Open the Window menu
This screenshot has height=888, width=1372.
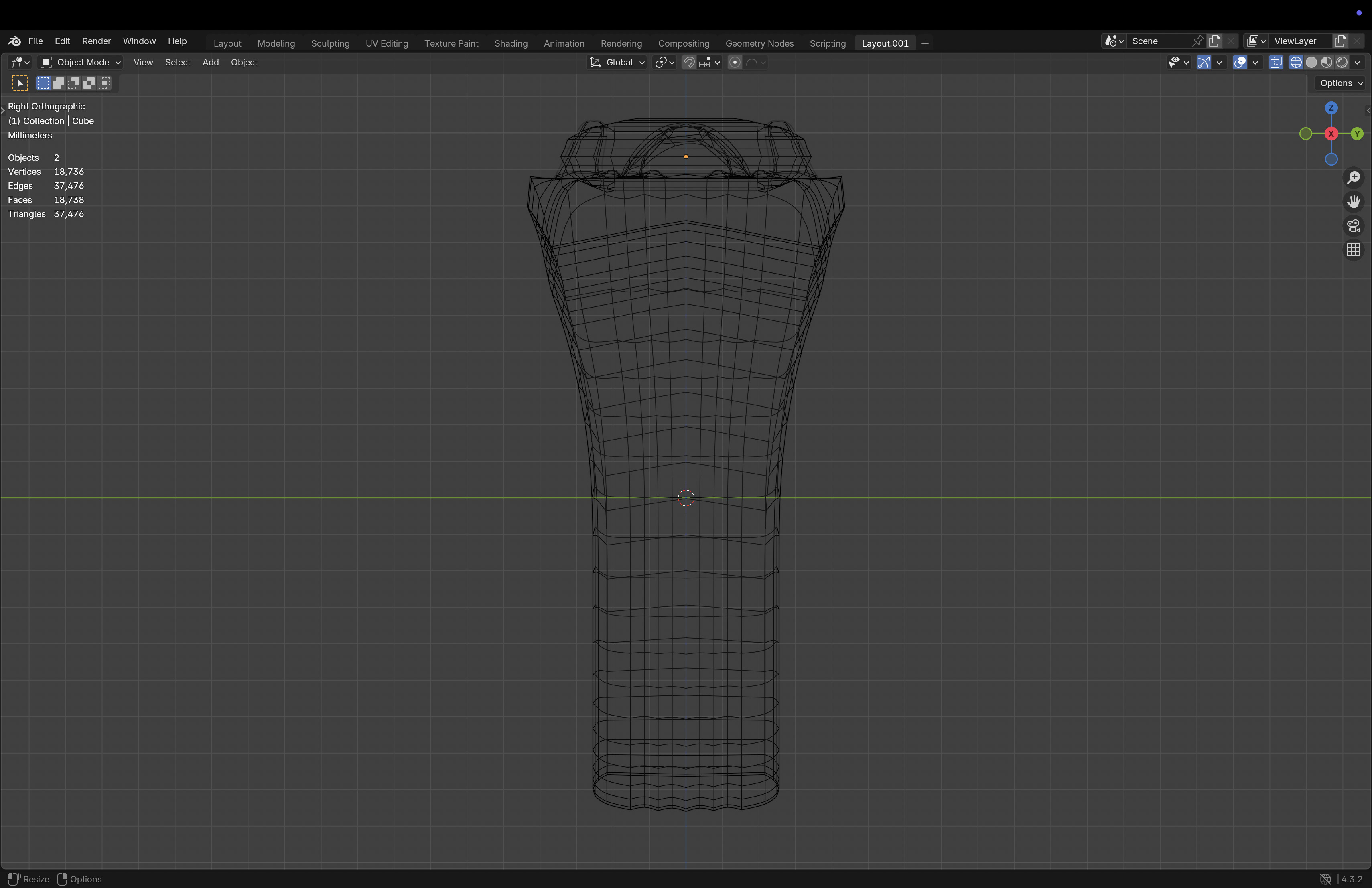140,41
